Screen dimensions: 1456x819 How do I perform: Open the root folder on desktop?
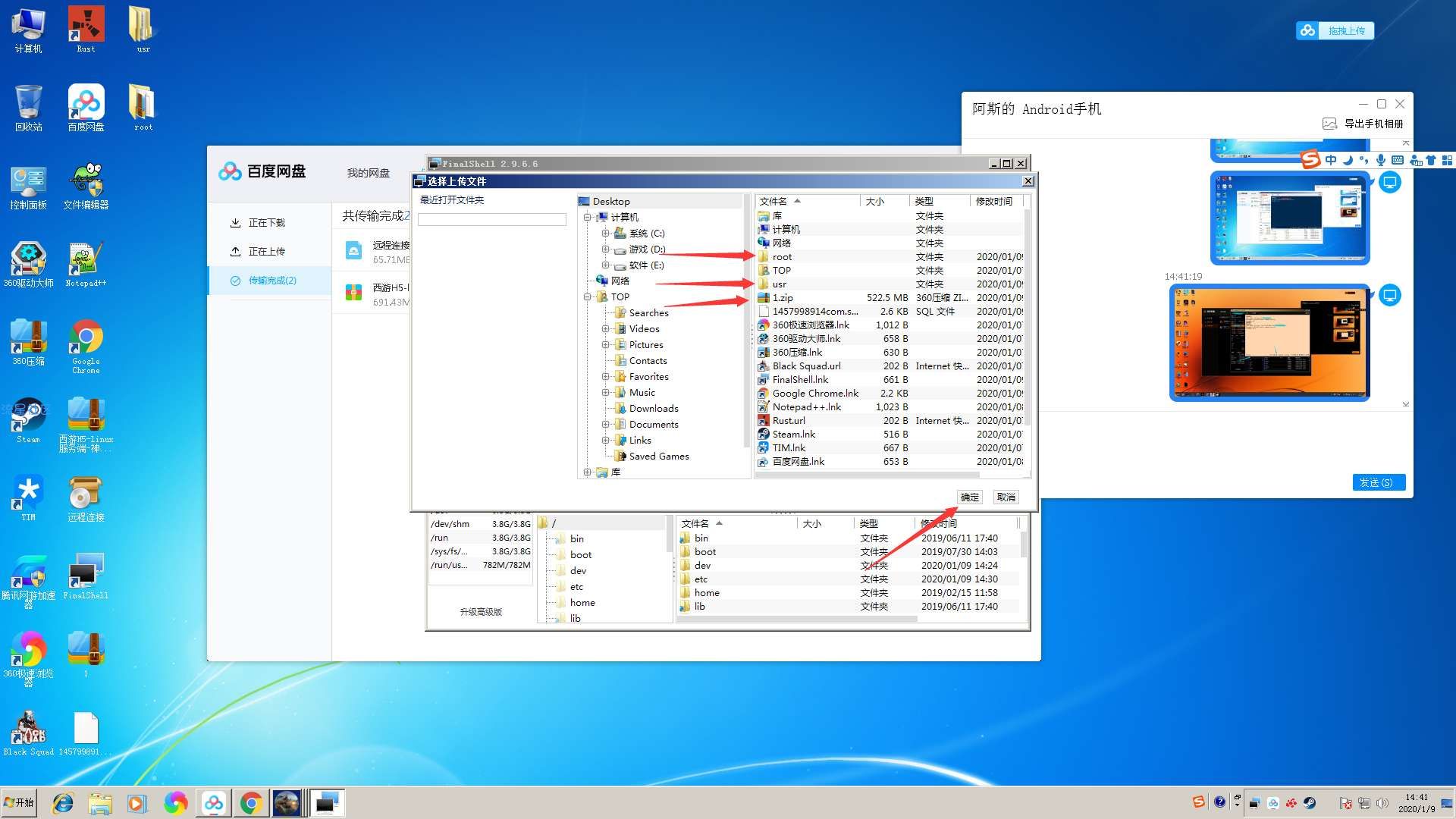(x=143, y=108)
